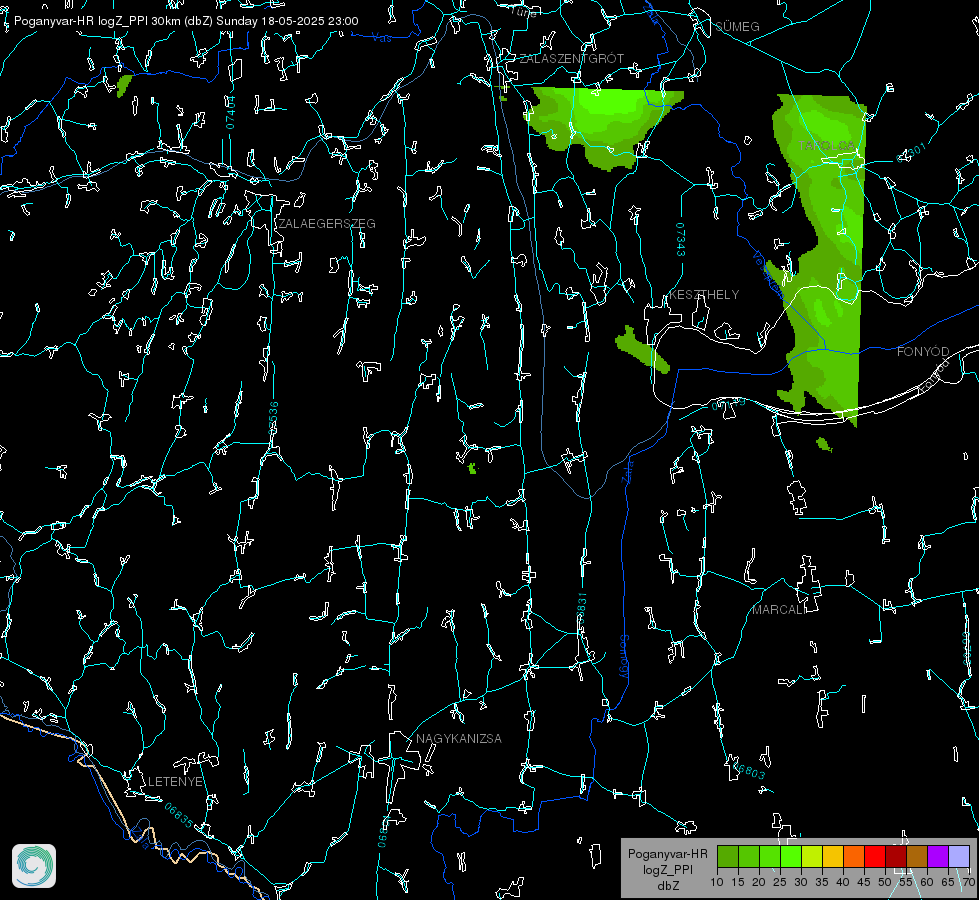Click the yellow-green 30-35 dBZ swatch
The width and height of the screenshot is (979, 900).
(812, 856)
